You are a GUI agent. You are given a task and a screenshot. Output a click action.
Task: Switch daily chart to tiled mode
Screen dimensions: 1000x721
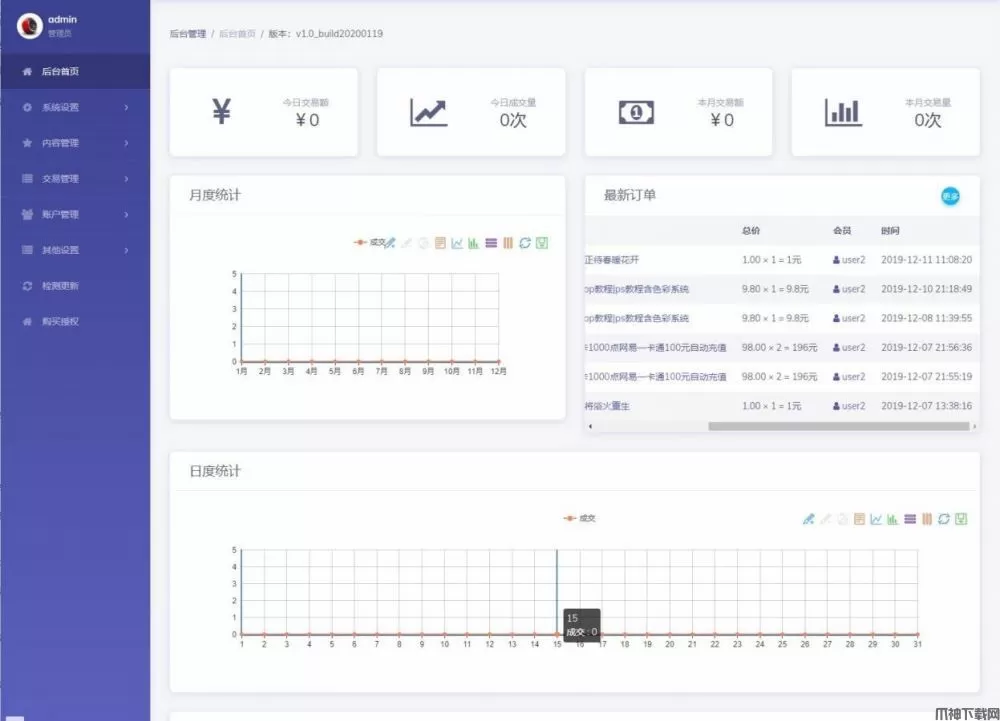pyautogui.click(x=927, y=519)
